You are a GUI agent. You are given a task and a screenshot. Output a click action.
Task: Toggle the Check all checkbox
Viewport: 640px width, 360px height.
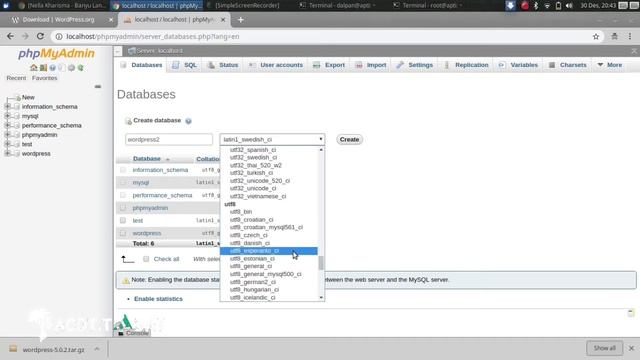[x=146, y=259]
